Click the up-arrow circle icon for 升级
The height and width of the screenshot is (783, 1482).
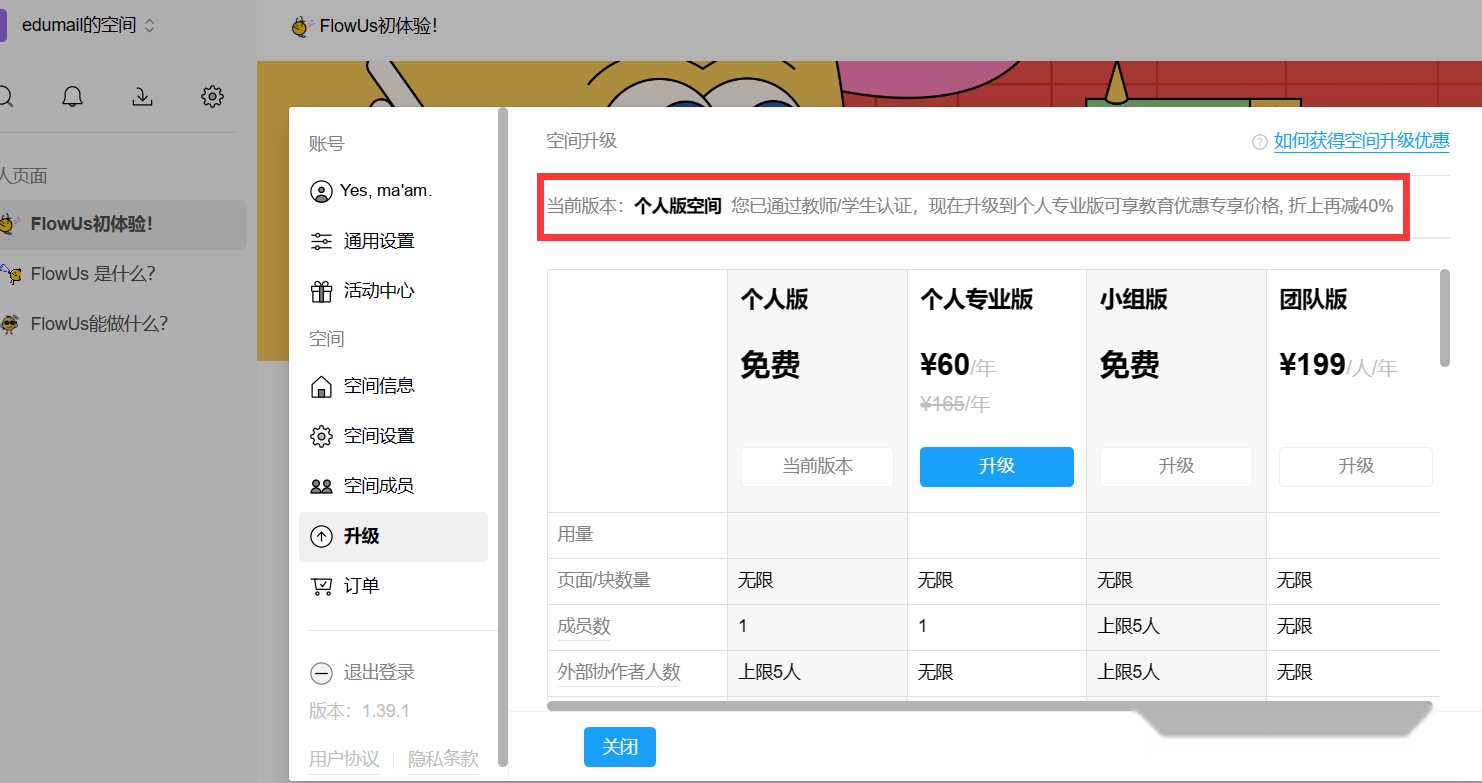[321, 536]
